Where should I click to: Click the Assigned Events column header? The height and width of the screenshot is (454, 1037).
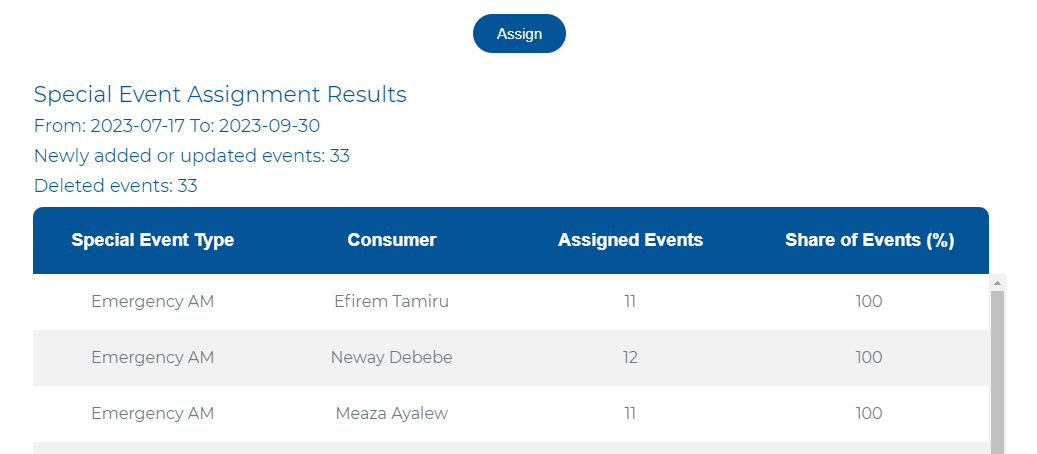(630, 240)
